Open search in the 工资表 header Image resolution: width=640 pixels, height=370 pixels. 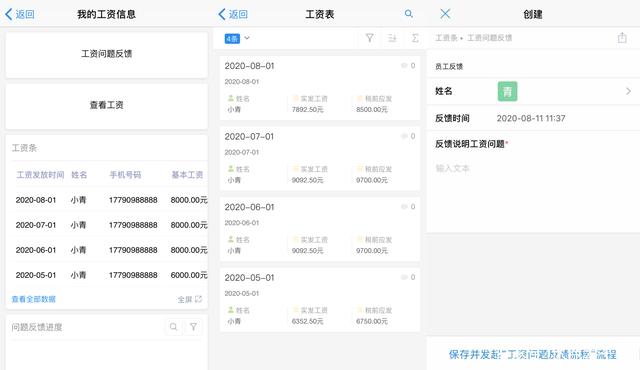coord(409,14)
